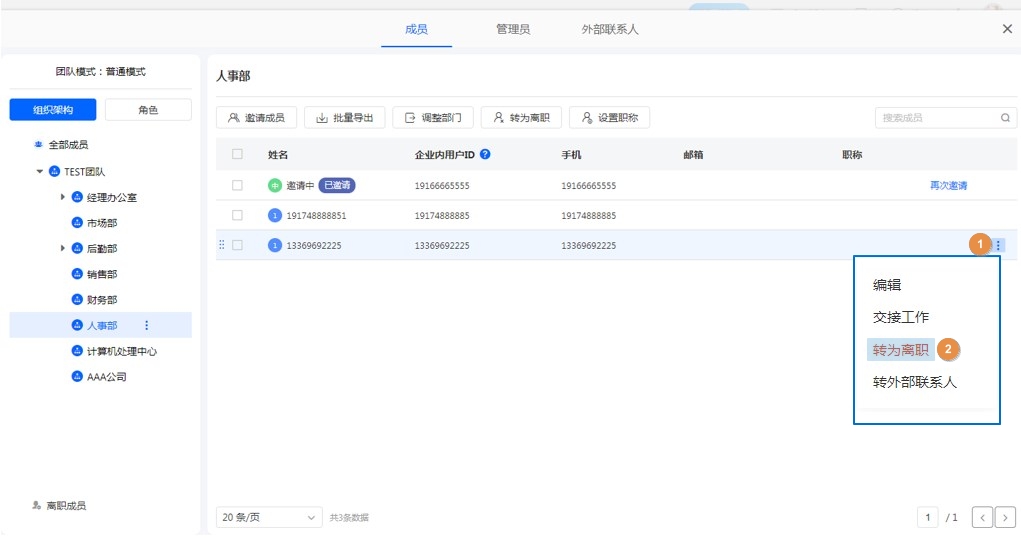Click the help icon beside 企业内用户ID
Screen dimensions: 1021x542
pos(485,155)
